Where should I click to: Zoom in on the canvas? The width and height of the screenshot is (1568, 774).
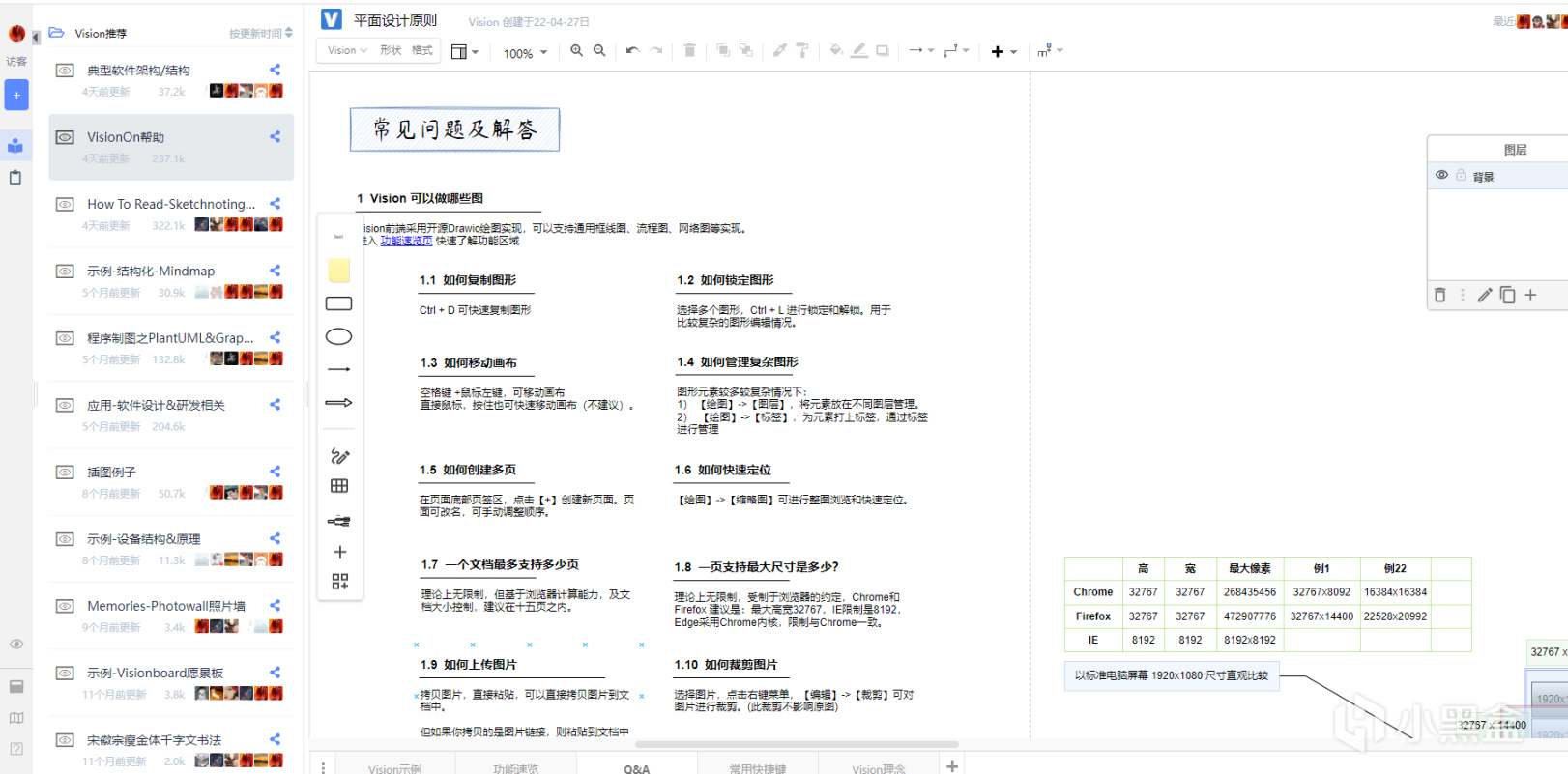click(576, 51)
